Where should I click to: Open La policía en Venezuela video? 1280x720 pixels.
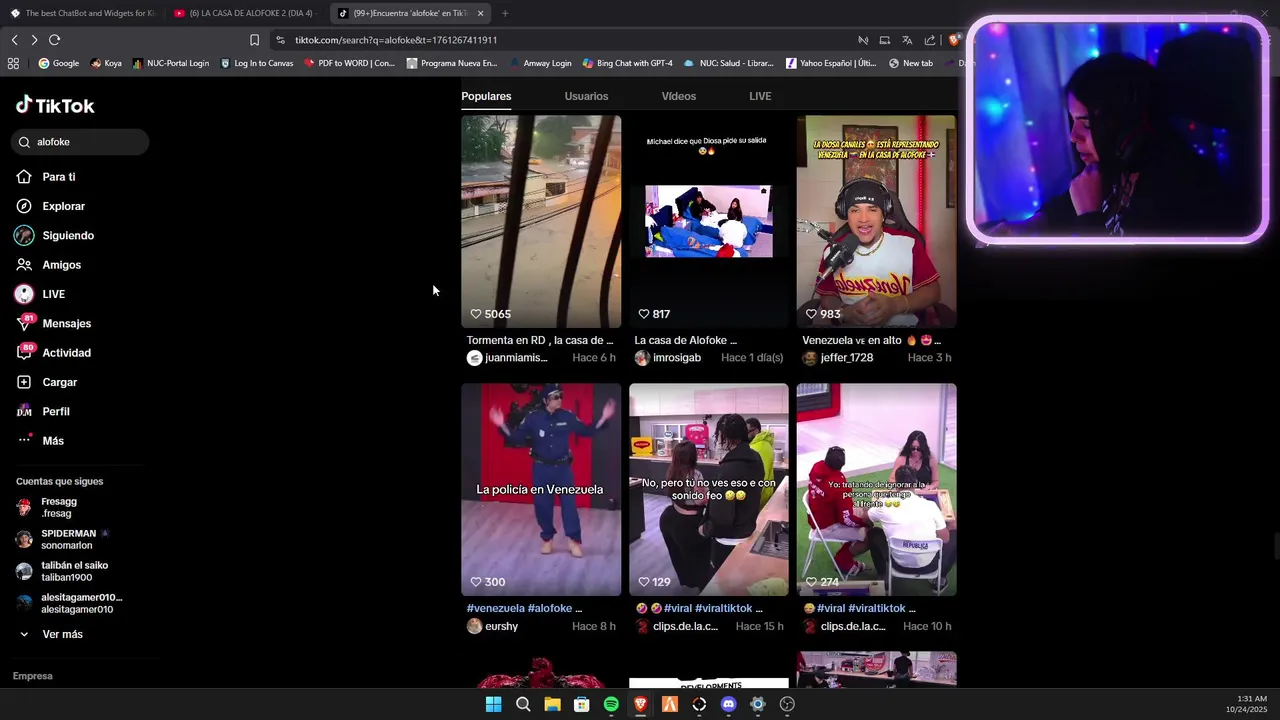pos(541,490)
